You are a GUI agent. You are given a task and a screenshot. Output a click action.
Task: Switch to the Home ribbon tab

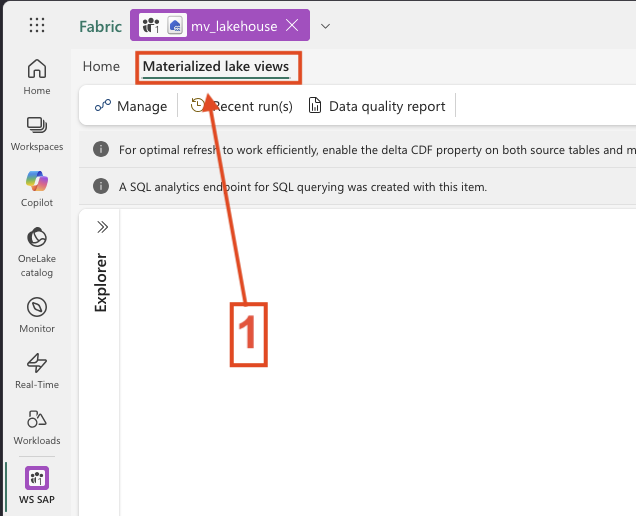pos(101,67)
